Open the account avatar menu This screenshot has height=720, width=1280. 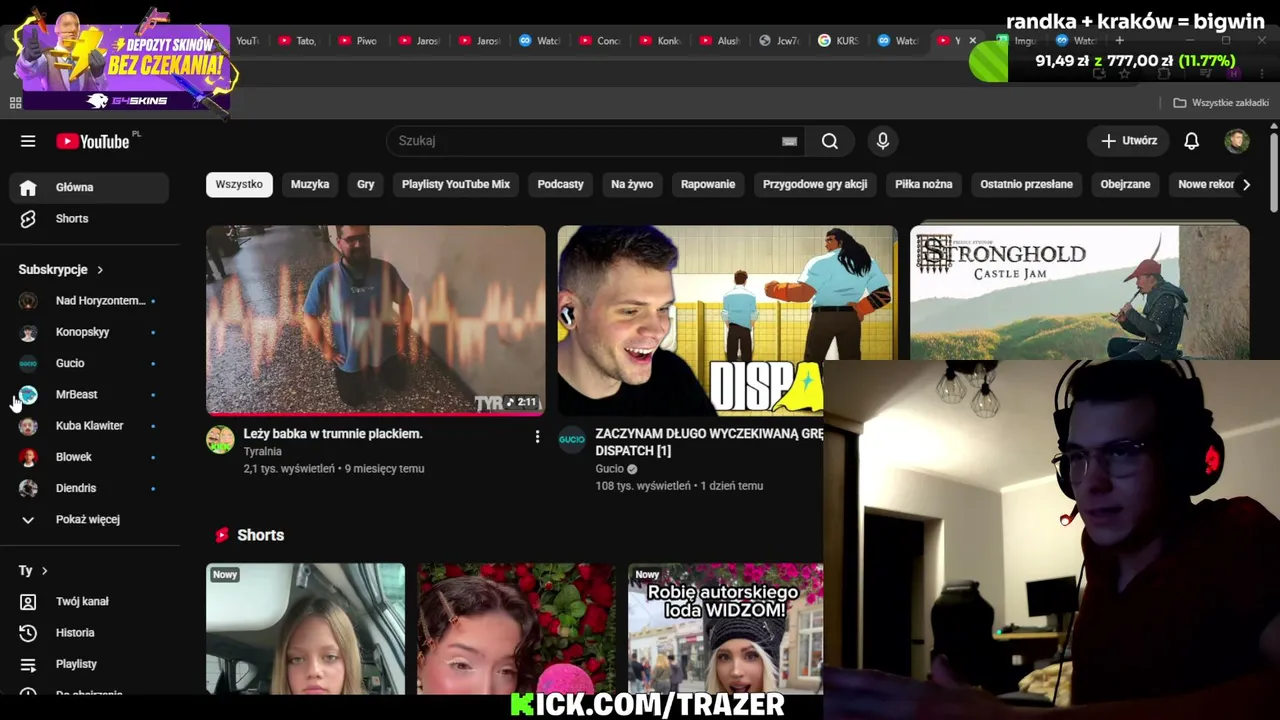coord(1236,141)
